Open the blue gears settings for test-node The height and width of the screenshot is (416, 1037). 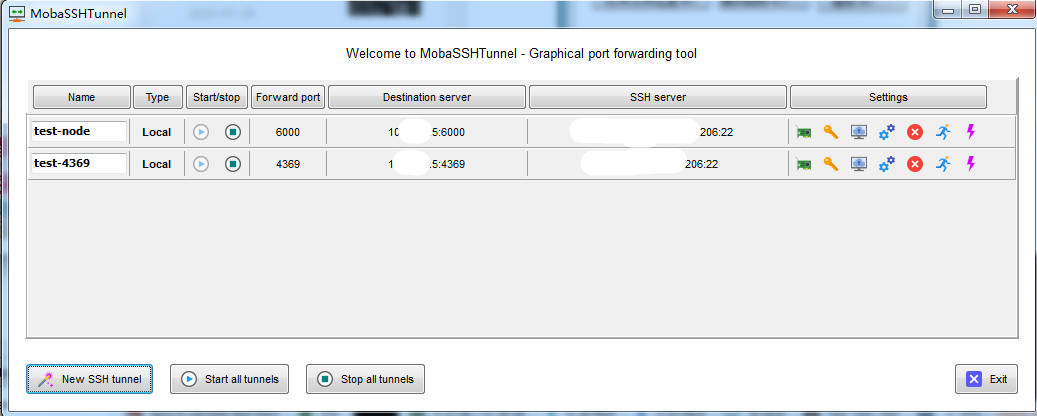886,132
